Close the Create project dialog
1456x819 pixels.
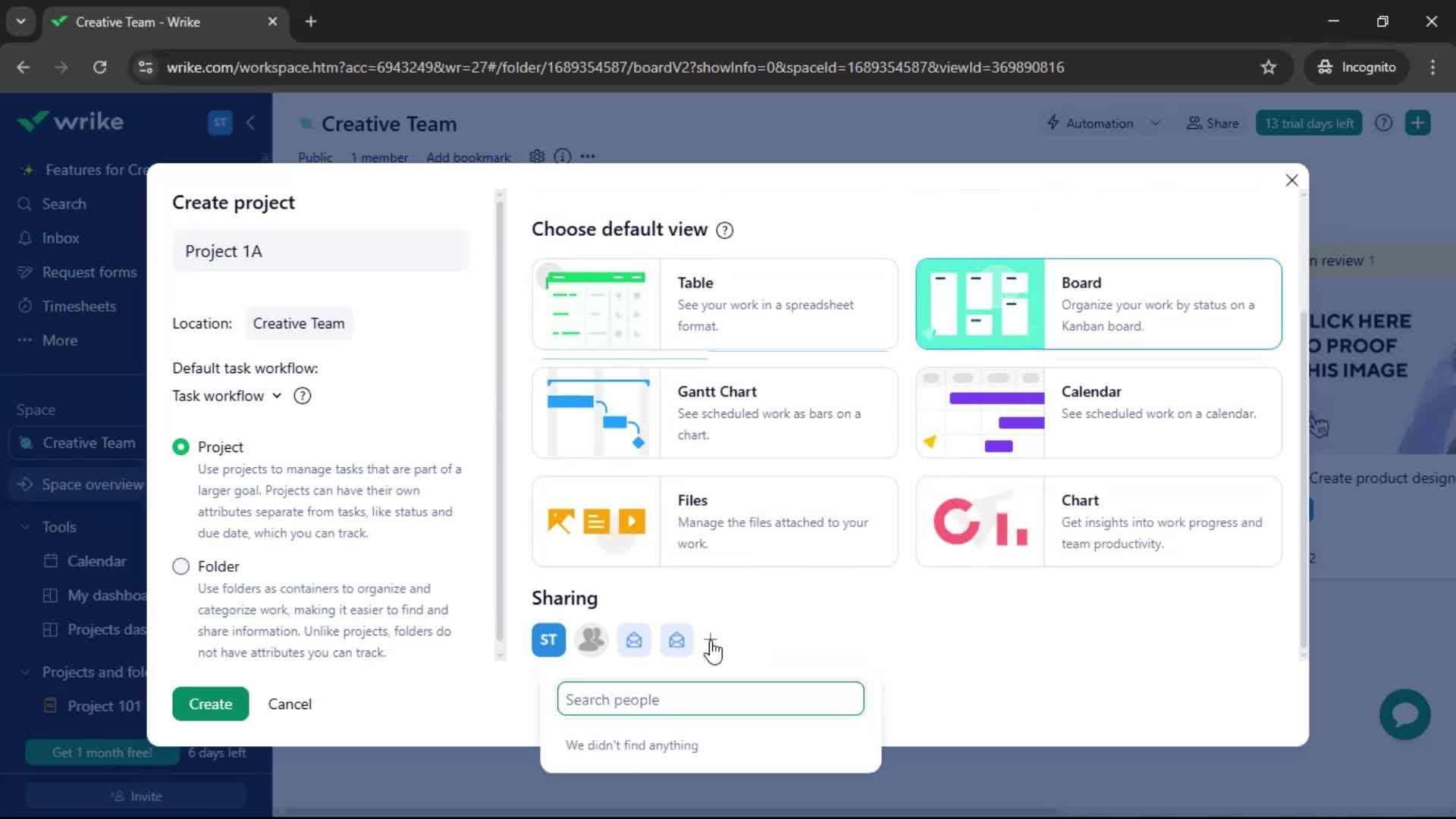(x=1291, y=180)
